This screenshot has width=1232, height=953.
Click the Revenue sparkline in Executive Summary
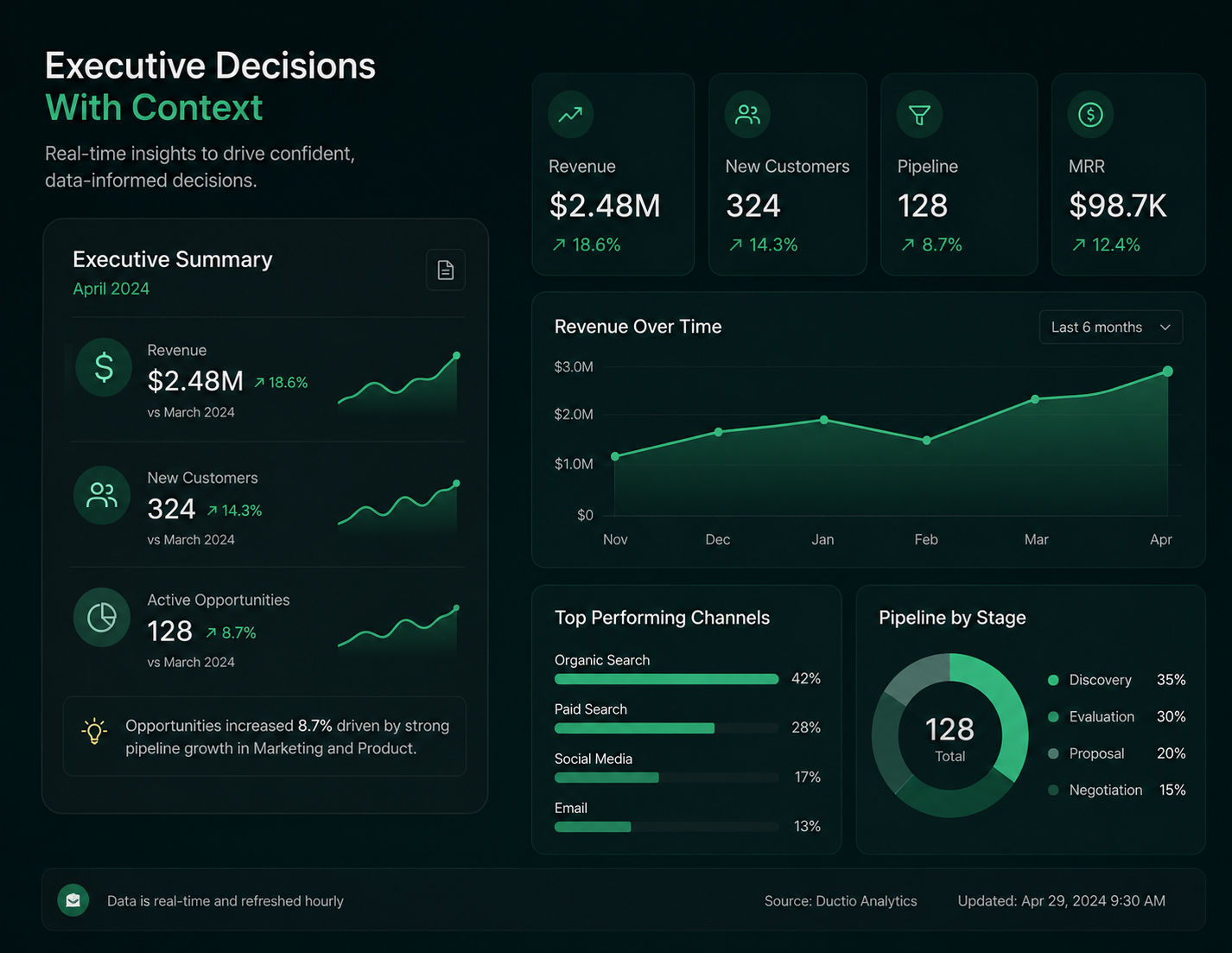point(398,383)
